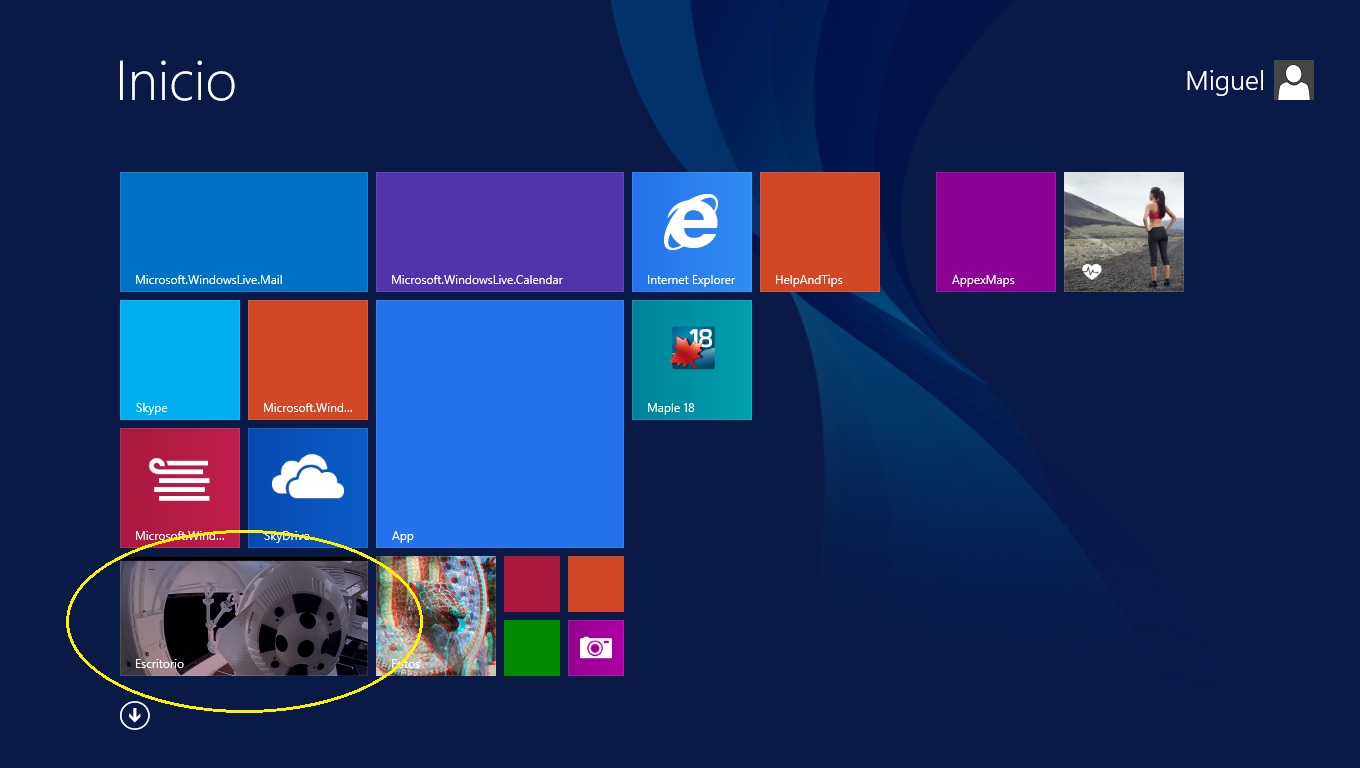This screenshot has width=1360, height=768.
Task: Open the Skype tile
Action: (179, 359)
